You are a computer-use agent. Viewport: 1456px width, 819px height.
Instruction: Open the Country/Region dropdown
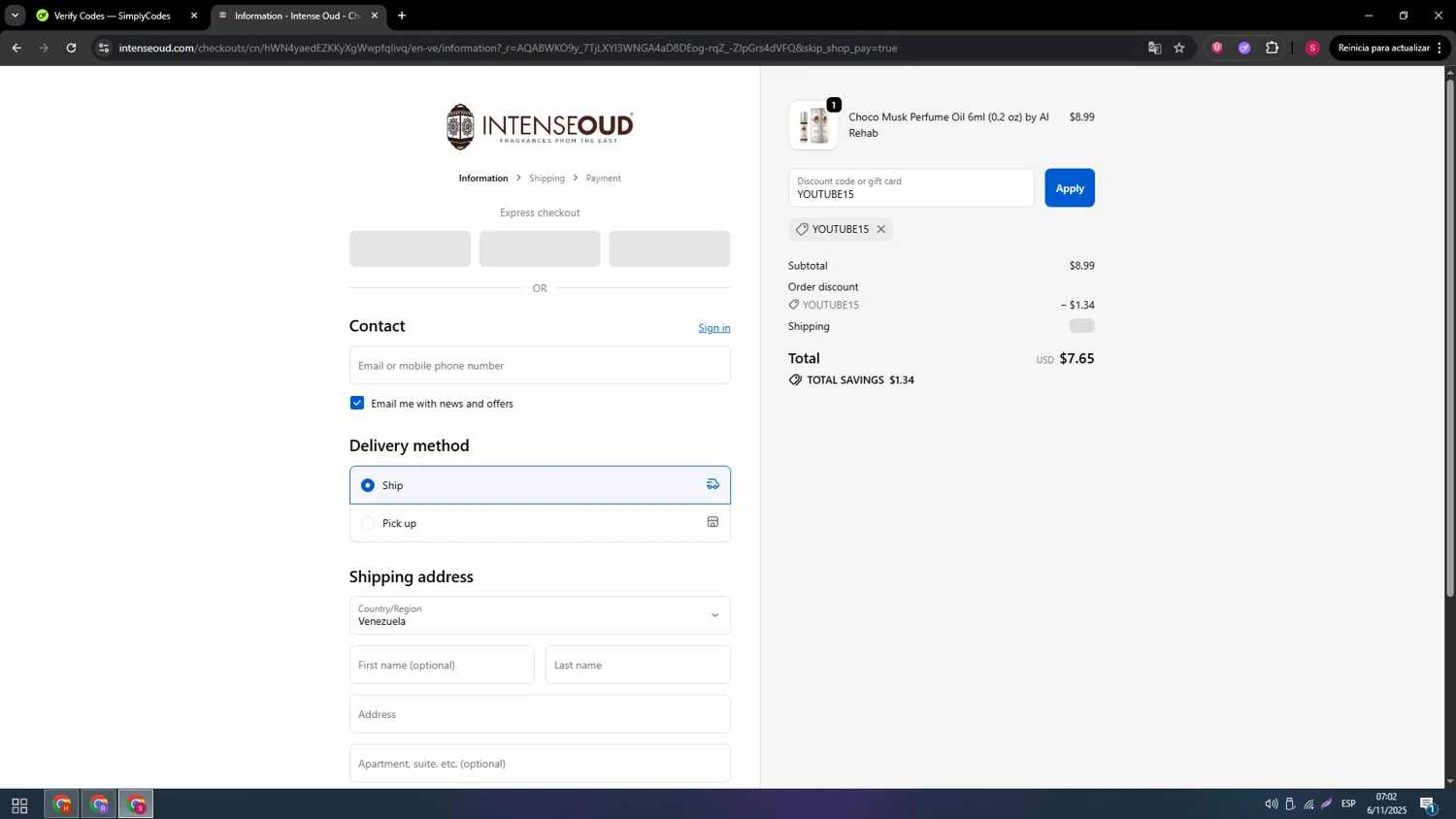coord(540,615)
